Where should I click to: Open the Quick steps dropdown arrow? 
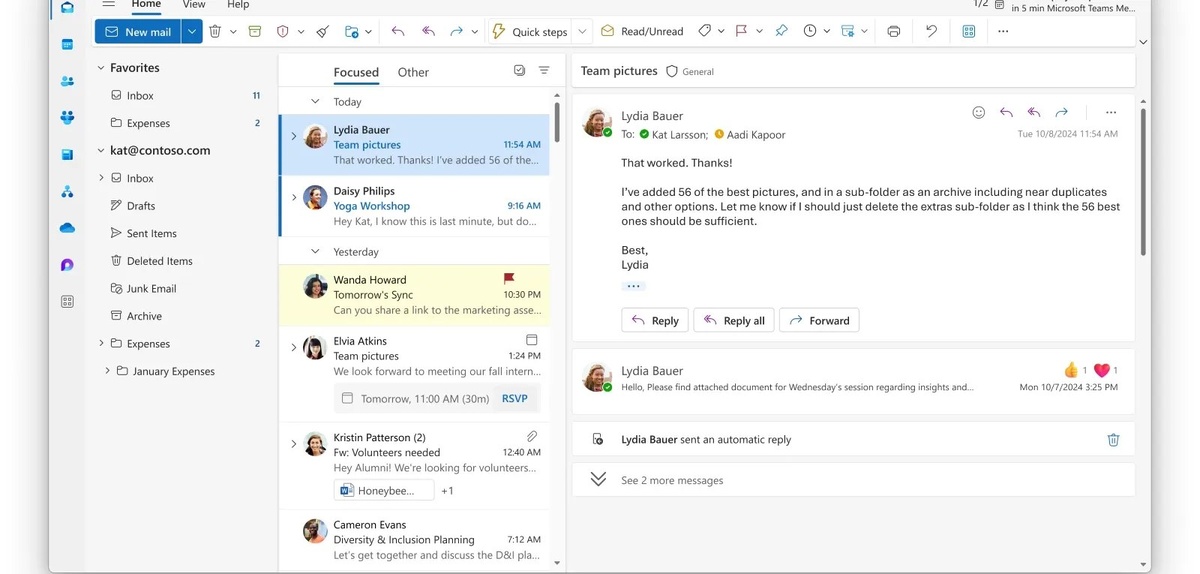(583, 32)
